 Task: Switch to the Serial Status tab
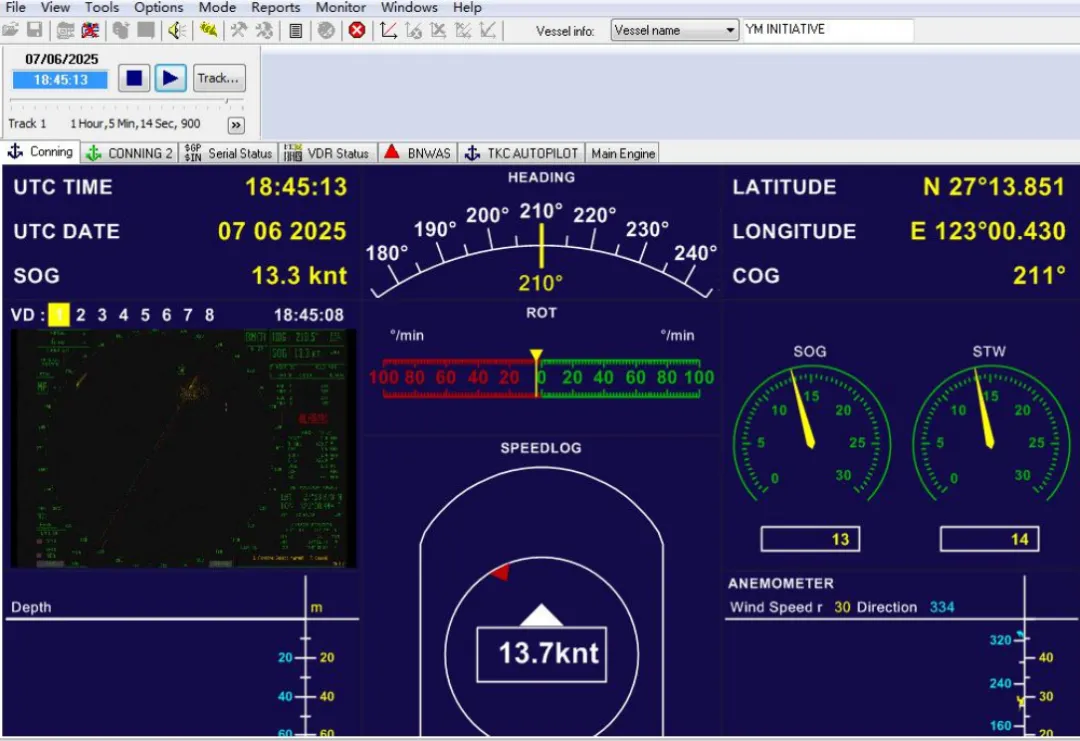pyautogui.click(x=229, y=153)
